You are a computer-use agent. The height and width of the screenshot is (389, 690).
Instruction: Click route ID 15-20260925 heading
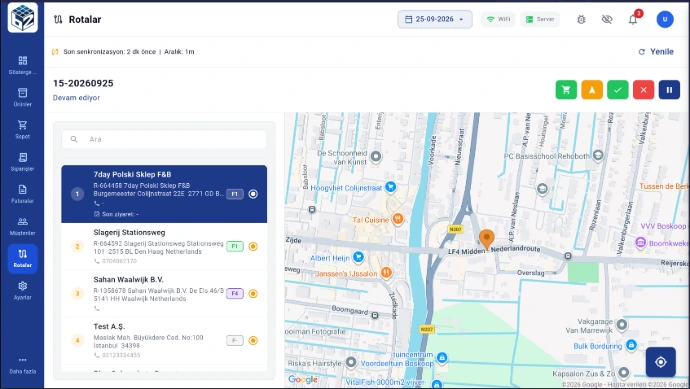coord(83,83)
